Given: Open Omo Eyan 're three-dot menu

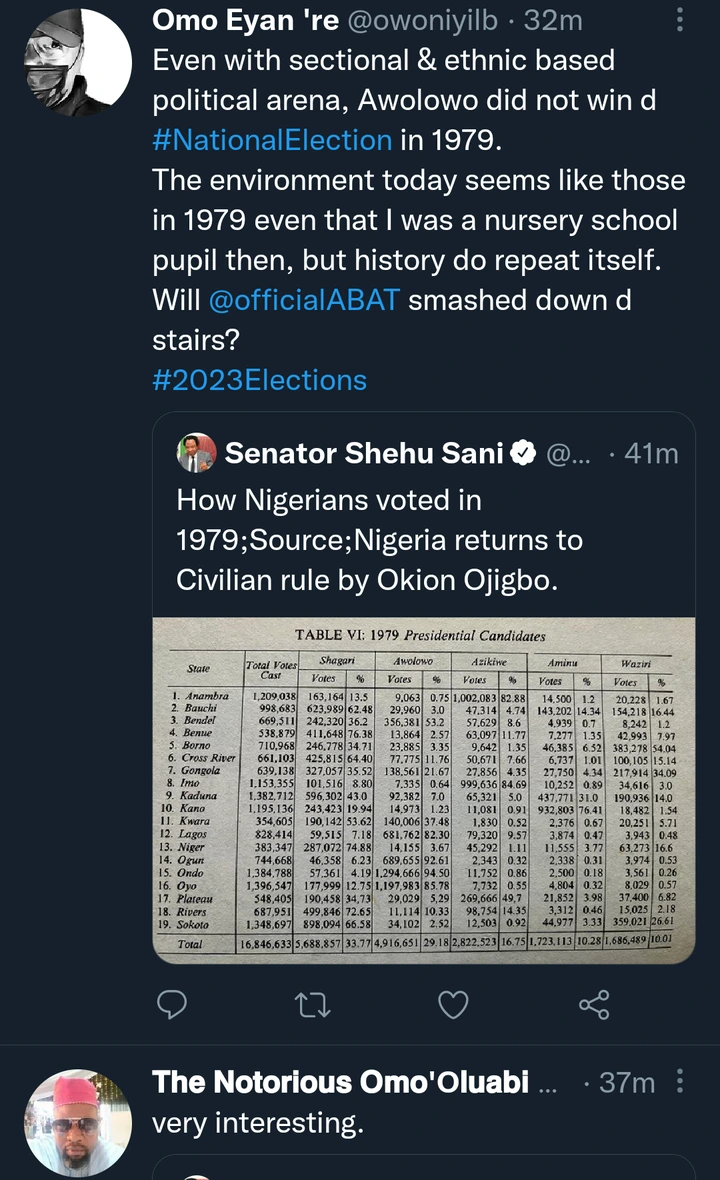Looking at the screenshot, I should point(681,19).
